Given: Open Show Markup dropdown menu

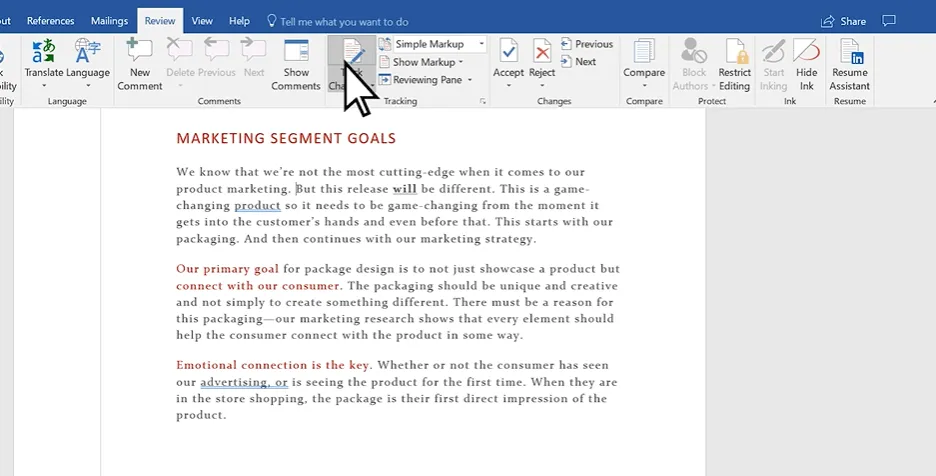Looking at the screenshot, I should (x=421, y=62).
